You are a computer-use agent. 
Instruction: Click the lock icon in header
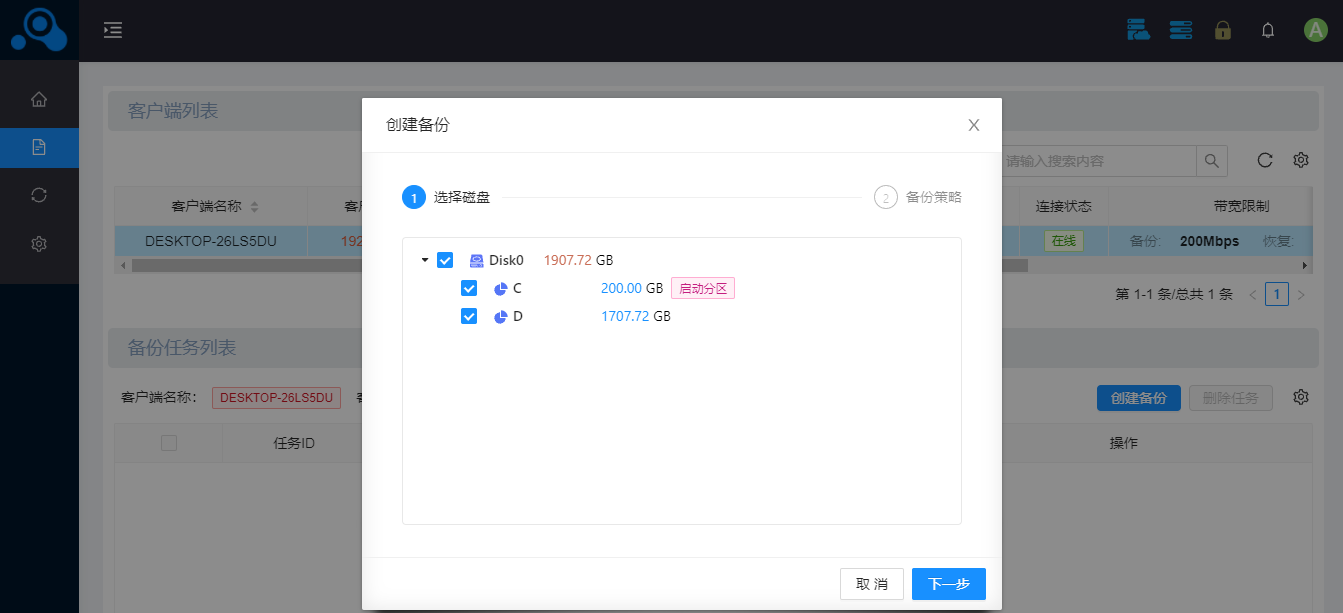(1222, 30)
